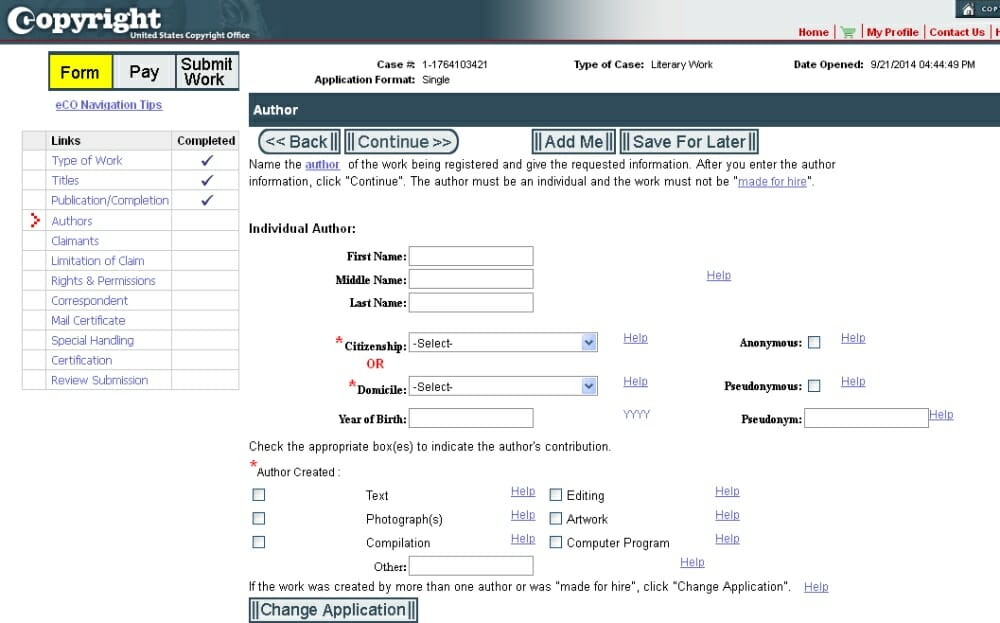Open Help next to the name fields

pos(719,275)
